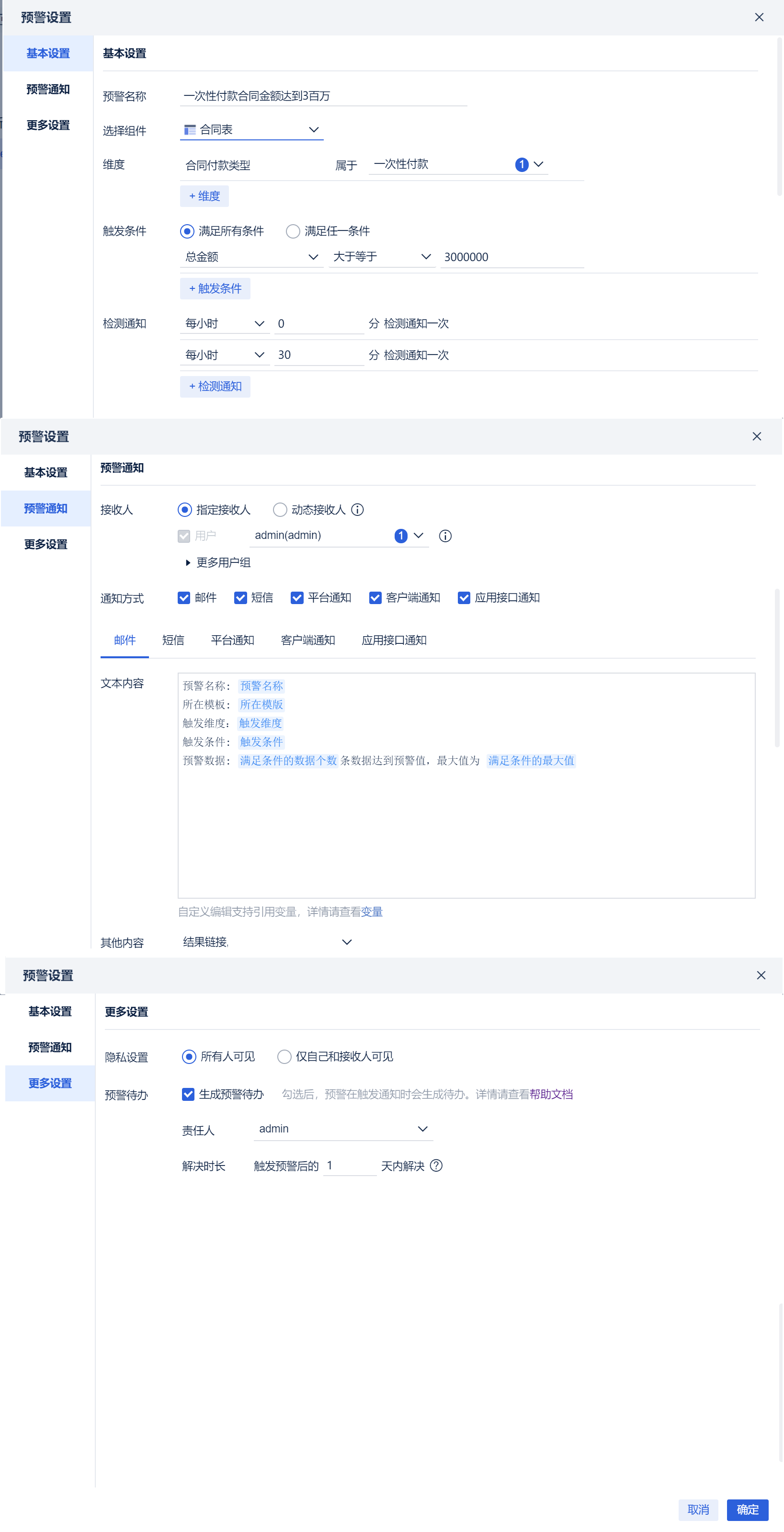Open the 大于等于 operator dropdown
784x1532 pixels.
pyautogui.click(x=382, y=257)
